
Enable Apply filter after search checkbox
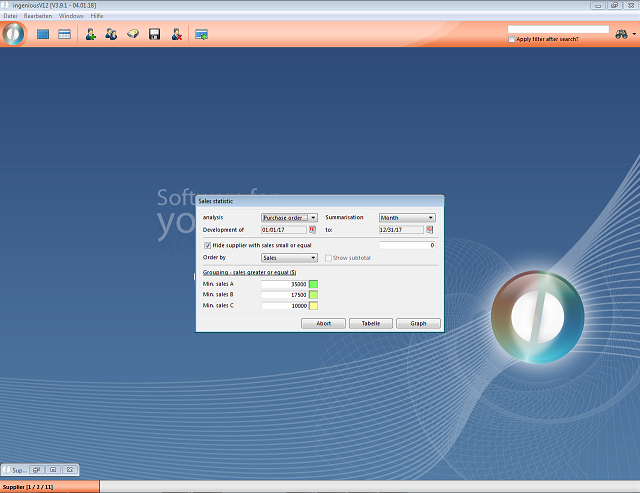coord(512,39)
